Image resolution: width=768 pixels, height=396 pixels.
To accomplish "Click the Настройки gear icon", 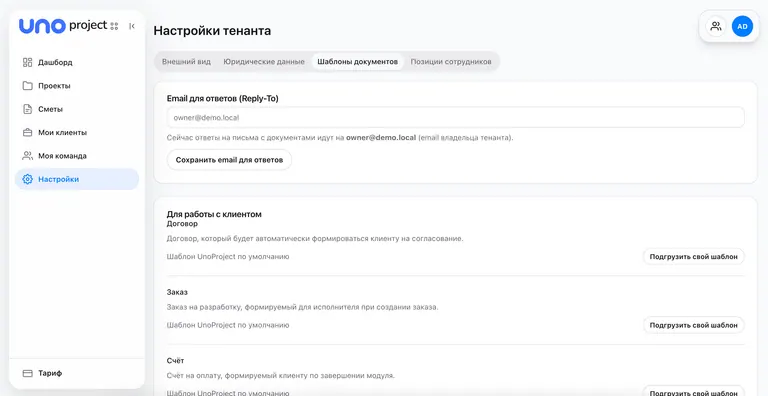I will click(x=27, y=179).
